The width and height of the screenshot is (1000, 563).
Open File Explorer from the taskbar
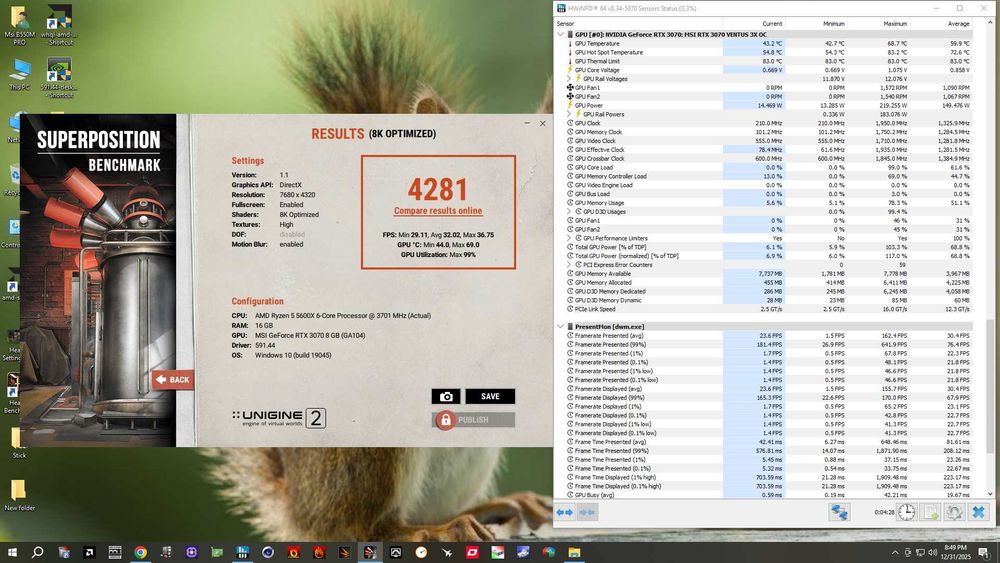575,552
